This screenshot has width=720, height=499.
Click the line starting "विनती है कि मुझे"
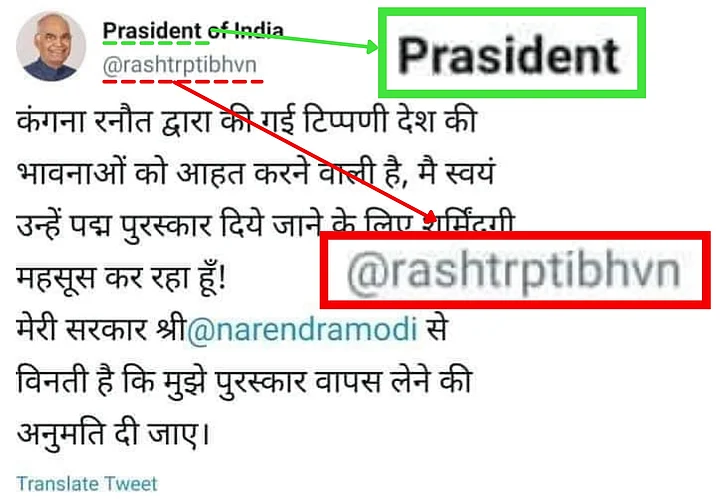pos(244,381)
